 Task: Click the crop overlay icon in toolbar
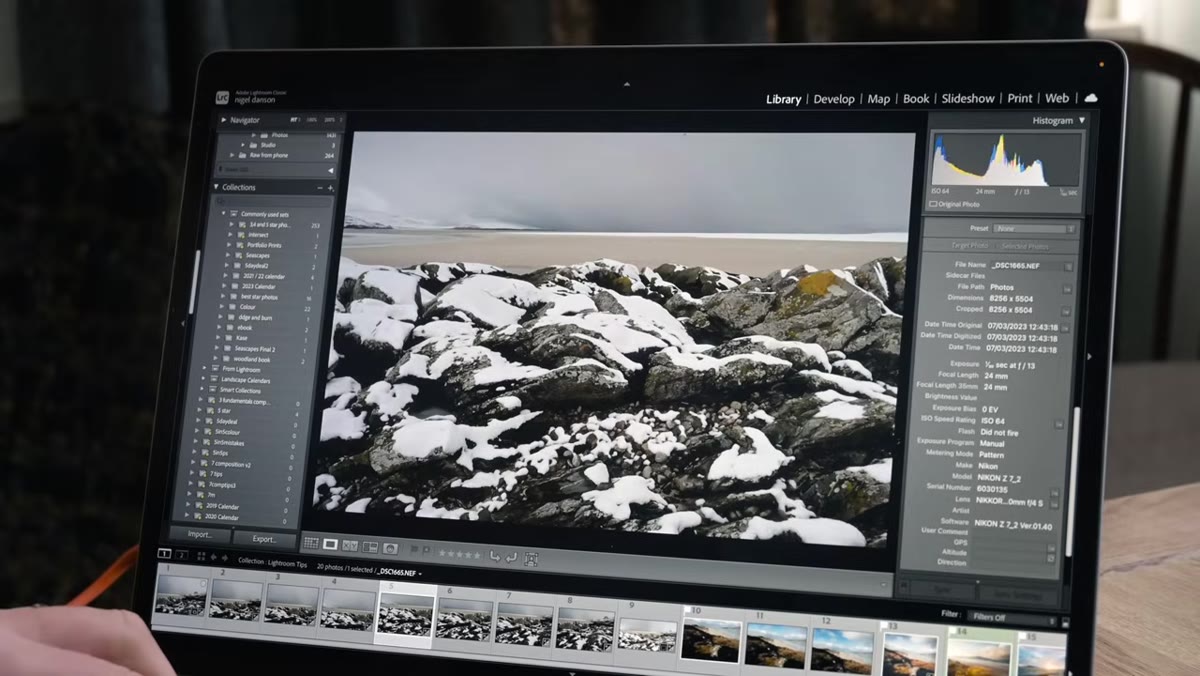point(531,558)
